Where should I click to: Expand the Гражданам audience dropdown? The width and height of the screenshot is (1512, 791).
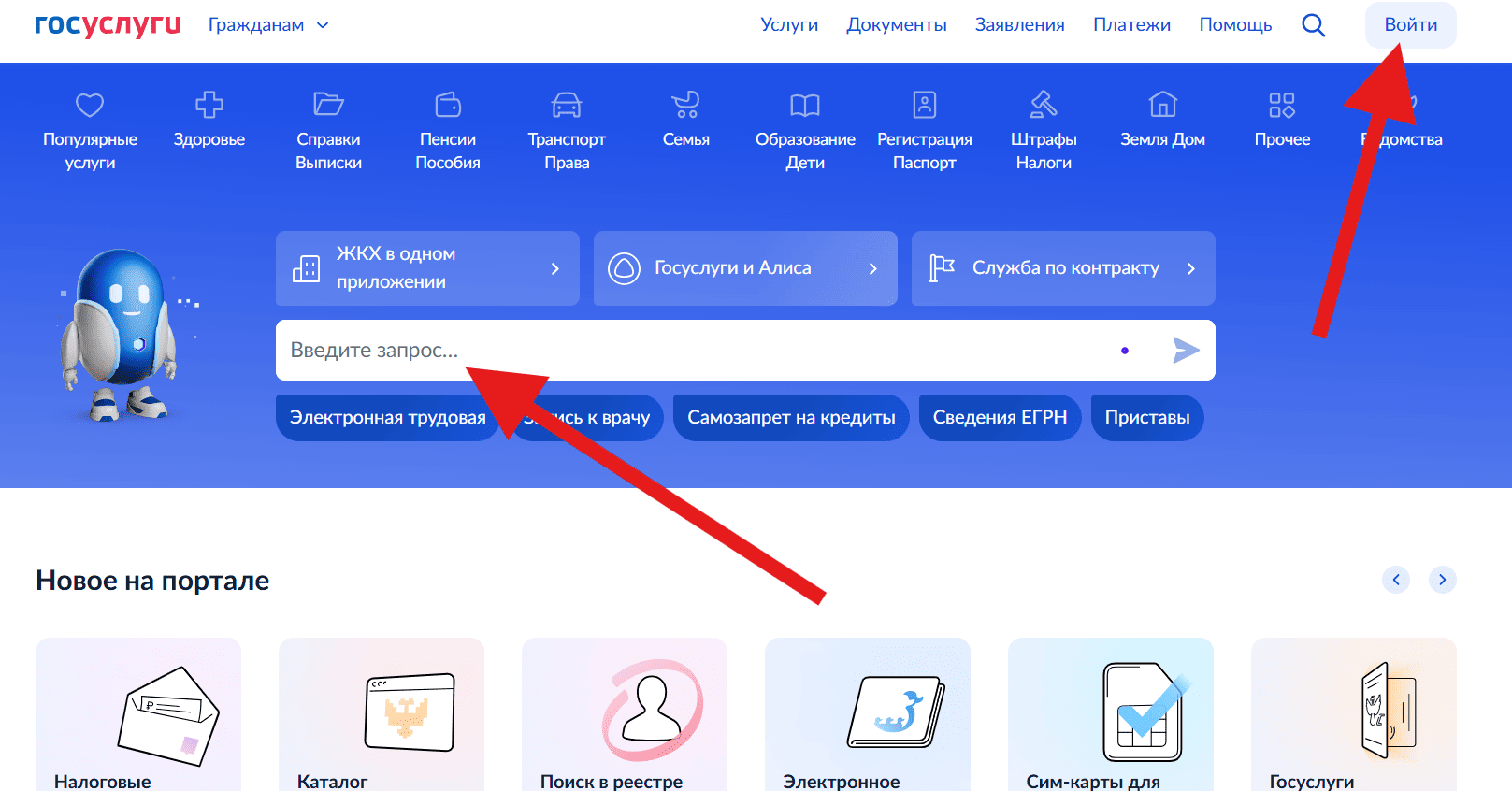[268, 25]
